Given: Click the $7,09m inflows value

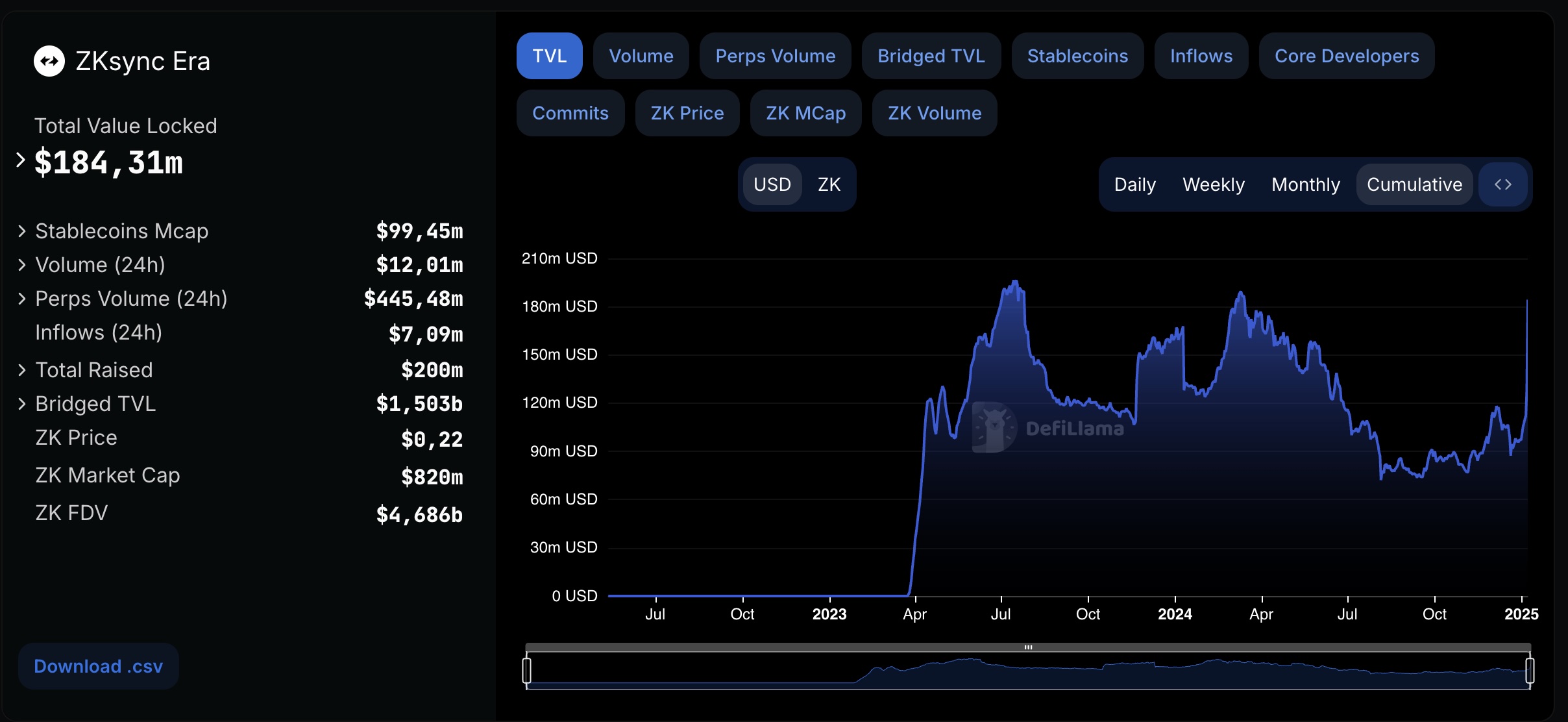Looking at the screenshot, I should [x=426, y=334].
